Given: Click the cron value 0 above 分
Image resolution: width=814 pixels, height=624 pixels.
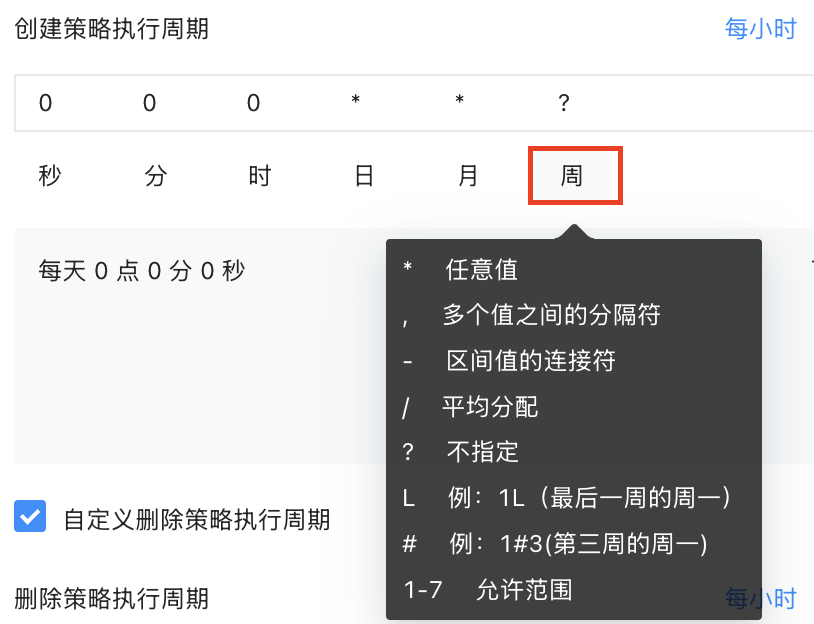Looking at the screenshot, I should pos(150,103).
